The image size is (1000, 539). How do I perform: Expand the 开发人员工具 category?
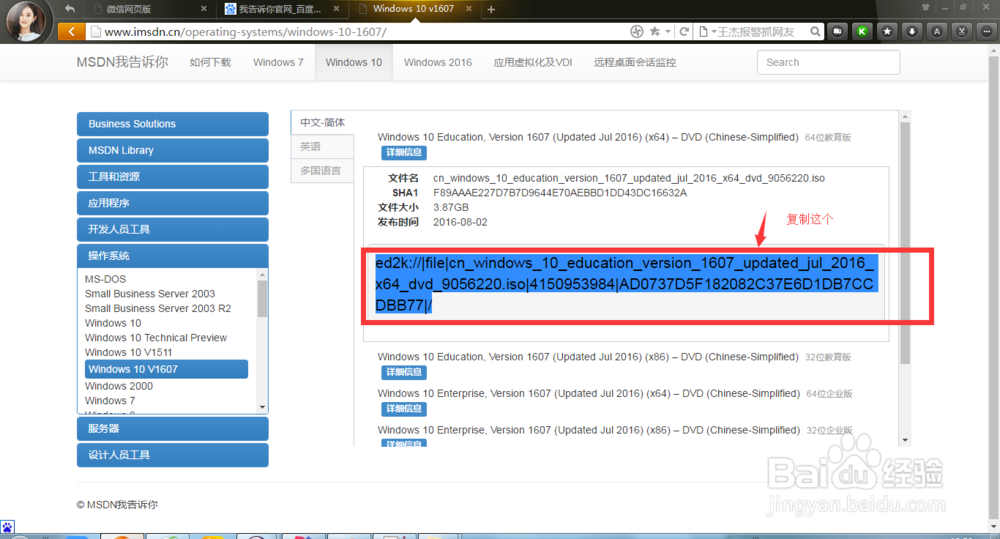(x=172, y=230)
